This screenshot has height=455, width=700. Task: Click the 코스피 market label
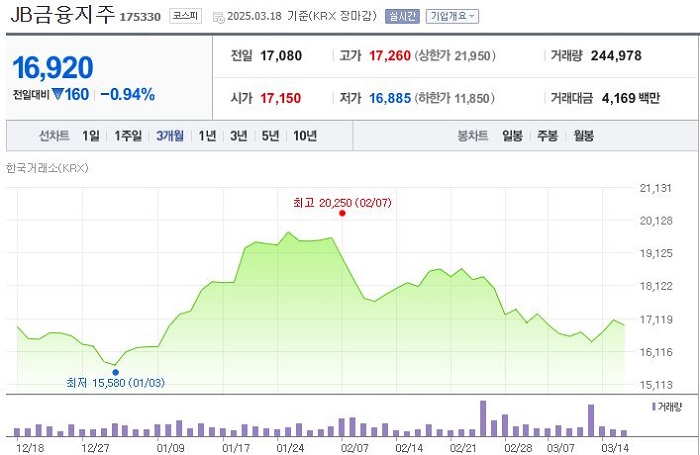pyautogui.click(x=186, y=16)
